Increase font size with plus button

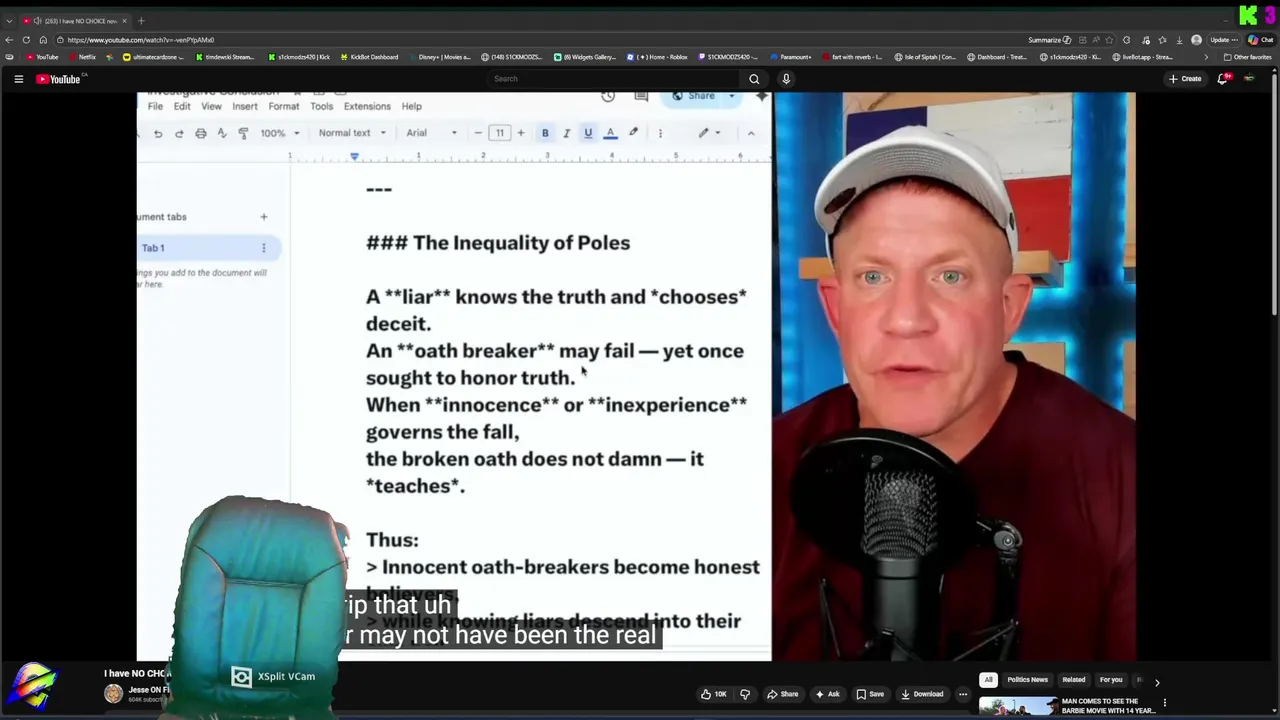coord(520,133)
